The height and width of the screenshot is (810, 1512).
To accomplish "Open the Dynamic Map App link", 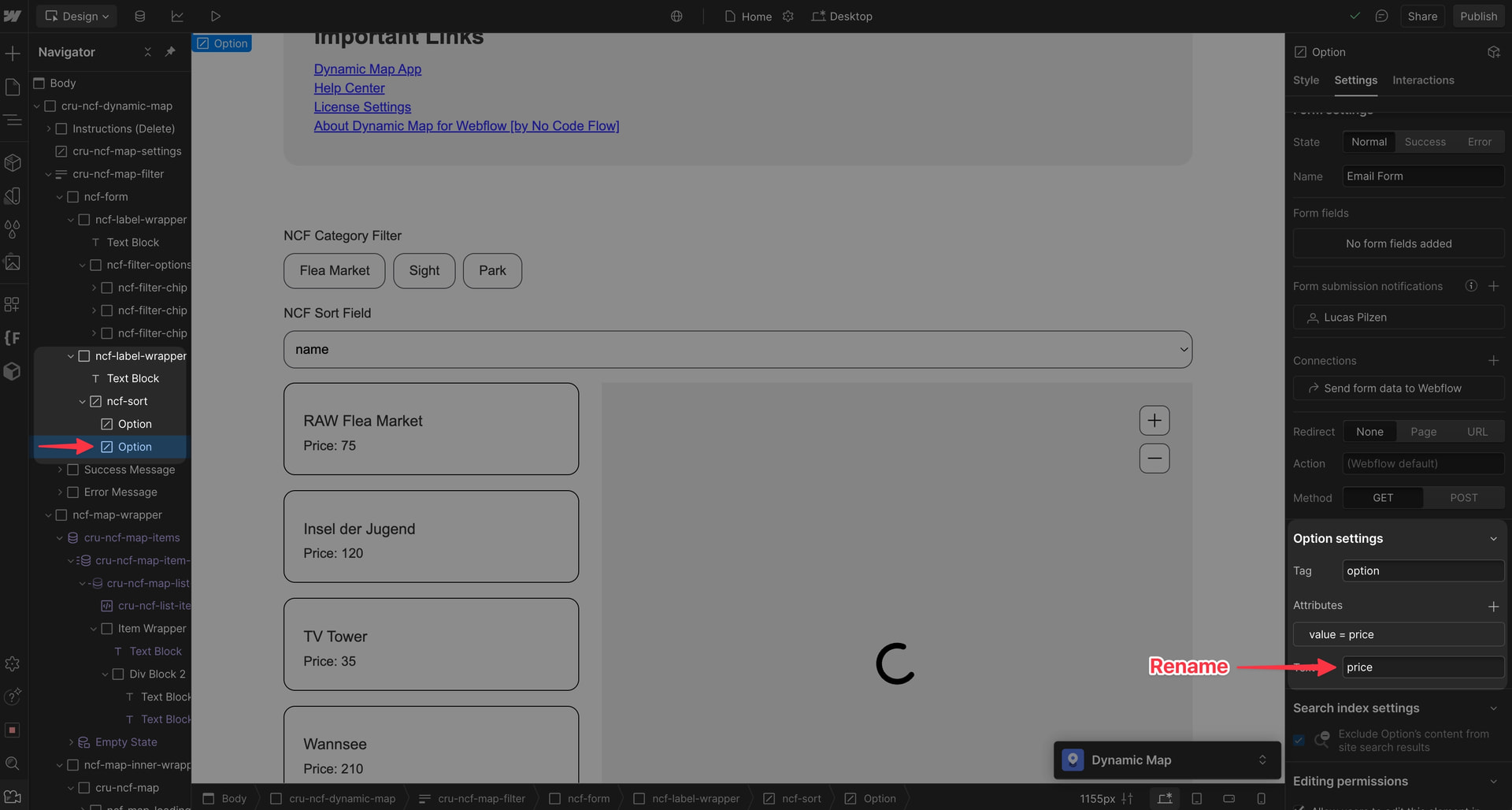I will (x=368, y=69).
